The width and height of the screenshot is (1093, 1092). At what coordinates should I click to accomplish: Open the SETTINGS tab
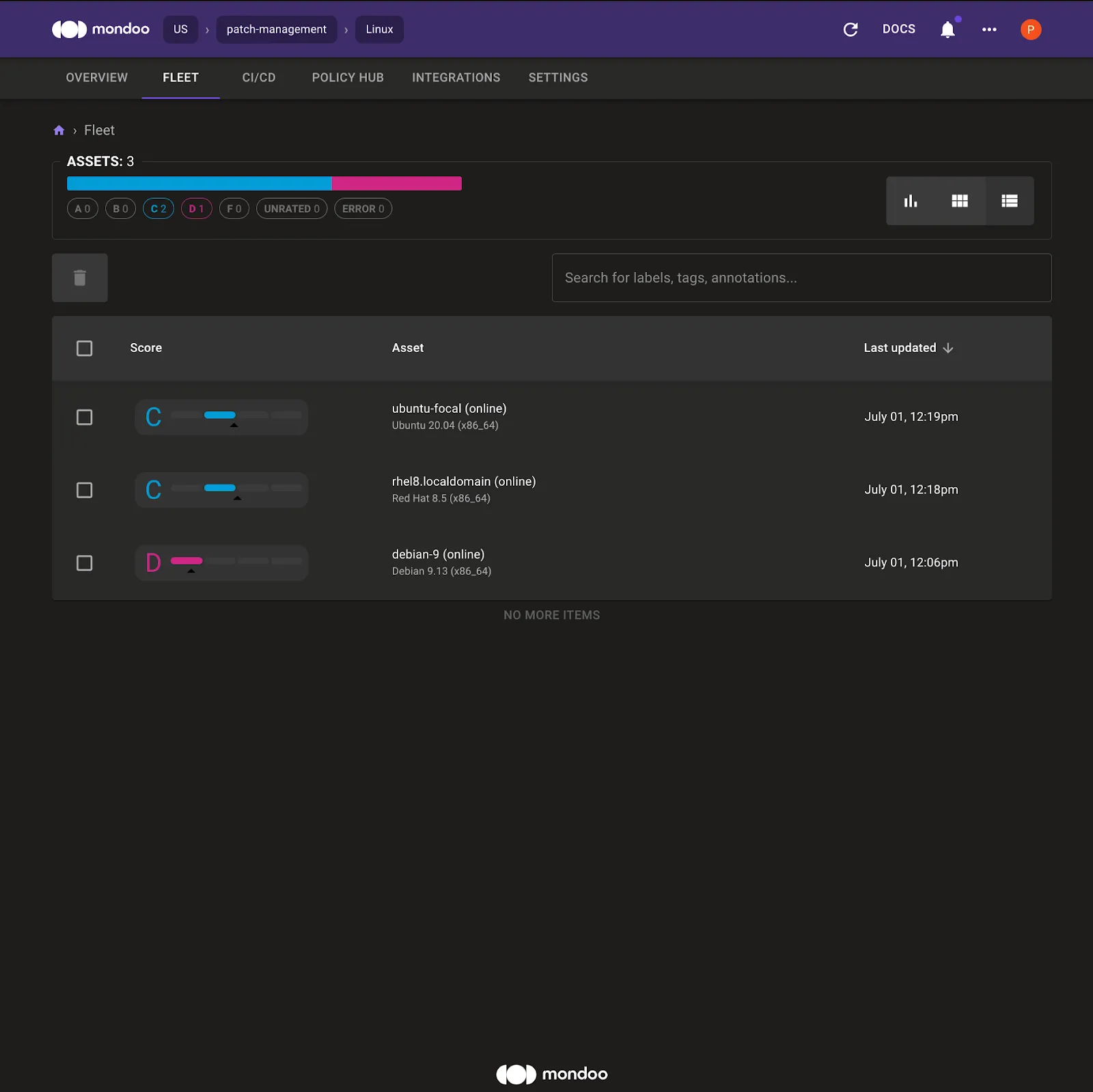click(558, 78)
